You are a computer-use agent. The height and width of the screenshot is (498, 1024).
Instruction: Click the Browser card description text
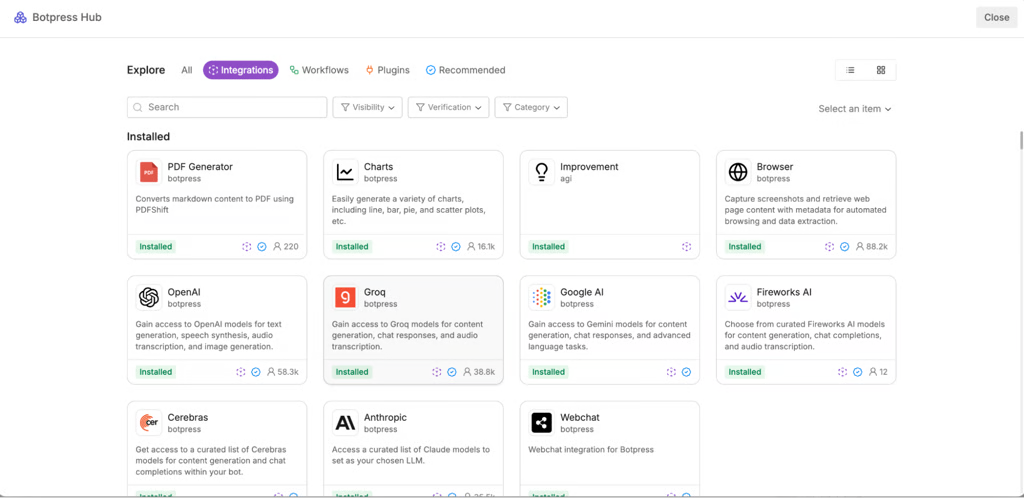tap(805, 210)
